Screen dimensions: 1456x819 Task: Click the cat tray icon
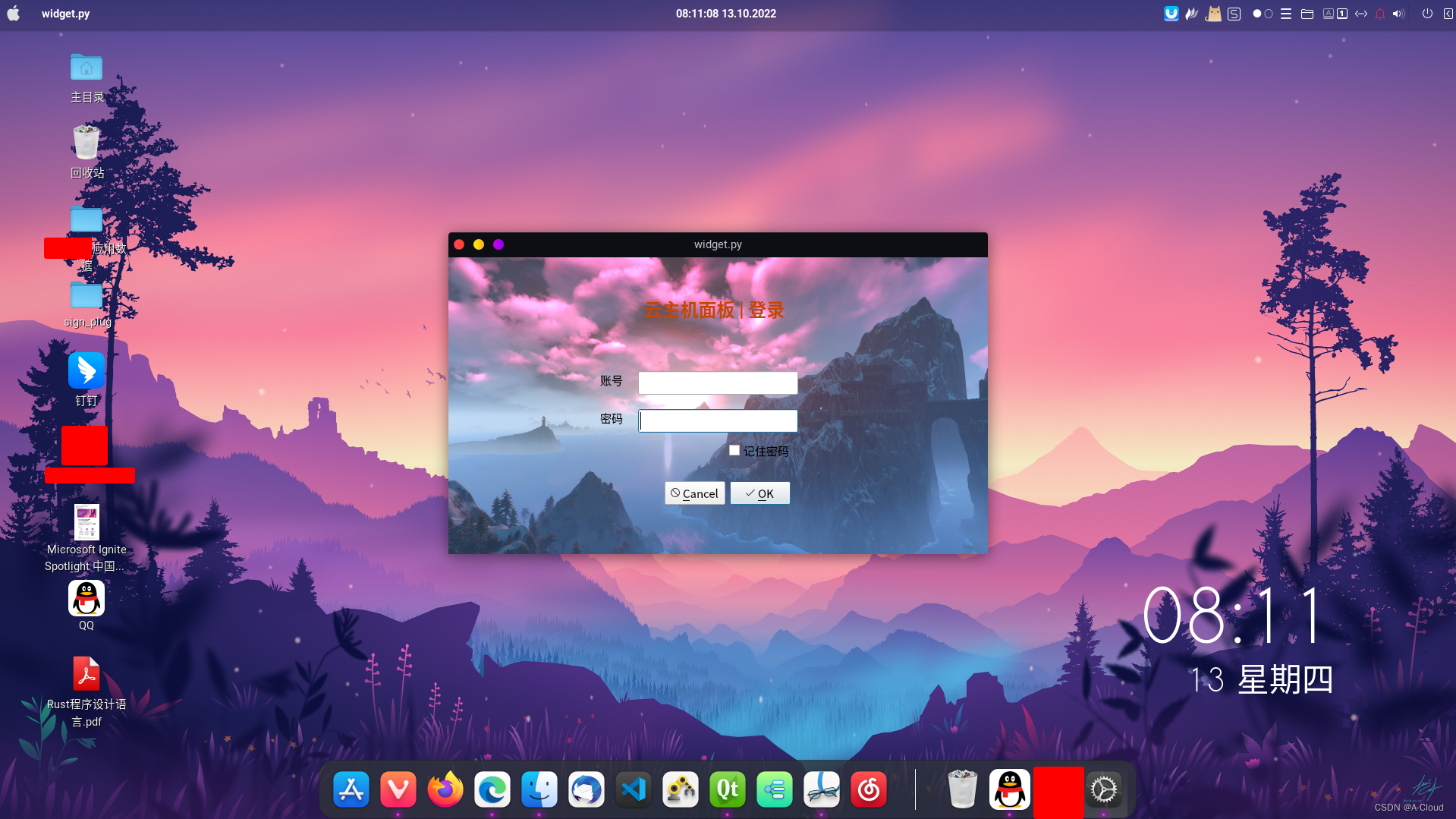click(1213, 14)
